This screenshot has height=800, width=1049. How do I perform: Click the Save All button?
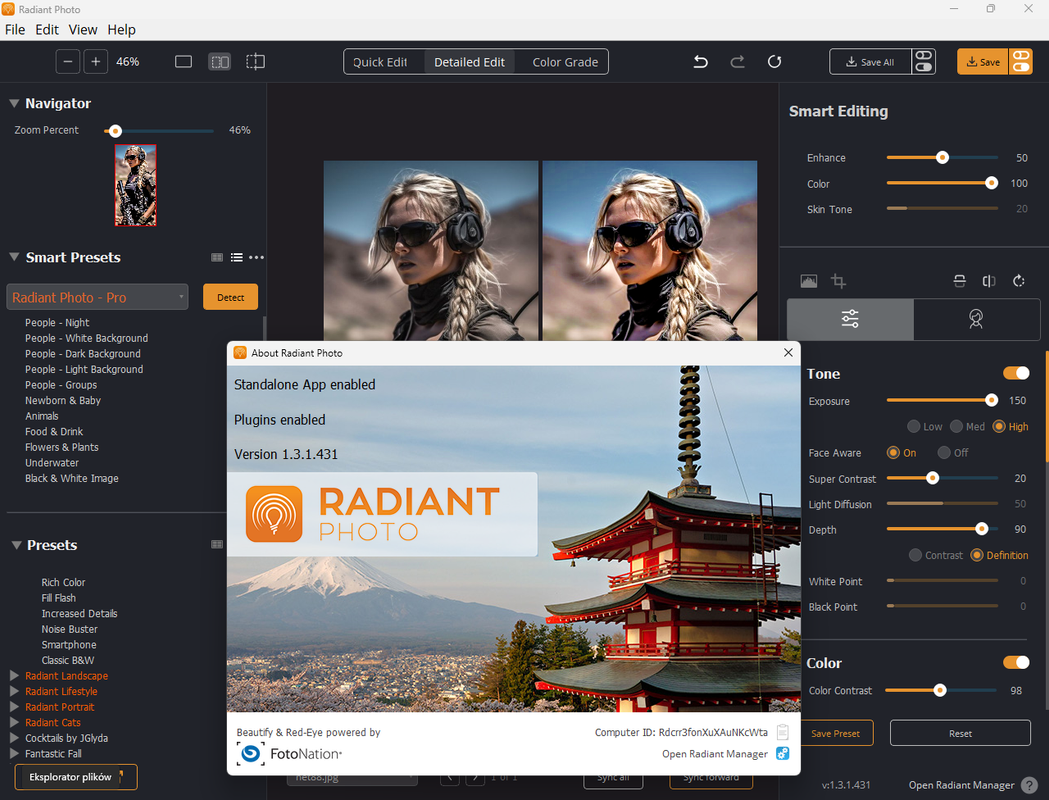[x=870, y=62]
